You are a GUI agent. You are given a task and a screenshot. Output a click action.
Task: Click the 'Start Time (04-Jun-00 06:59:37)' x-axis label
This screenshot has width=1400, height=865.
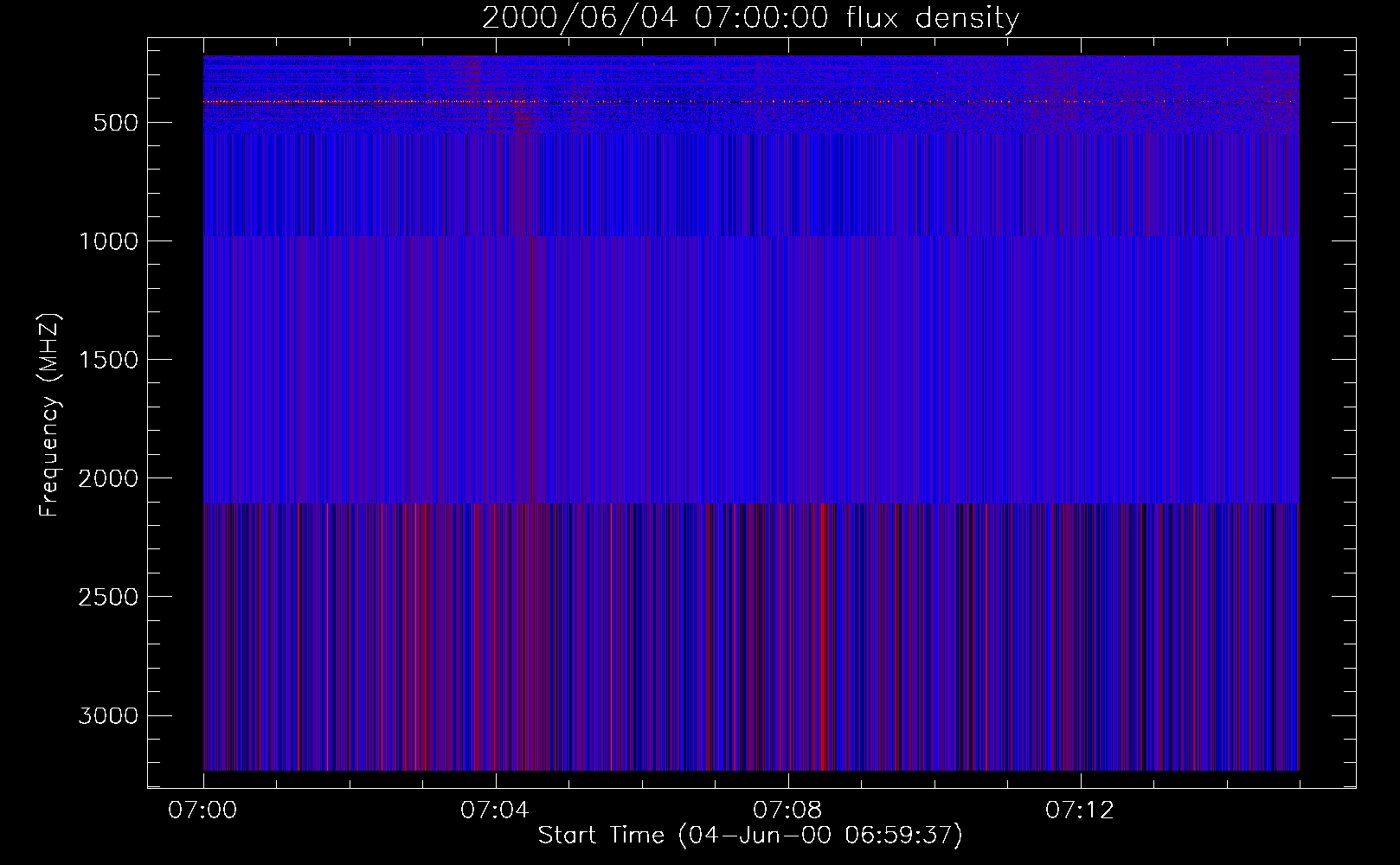coord(750,835)
